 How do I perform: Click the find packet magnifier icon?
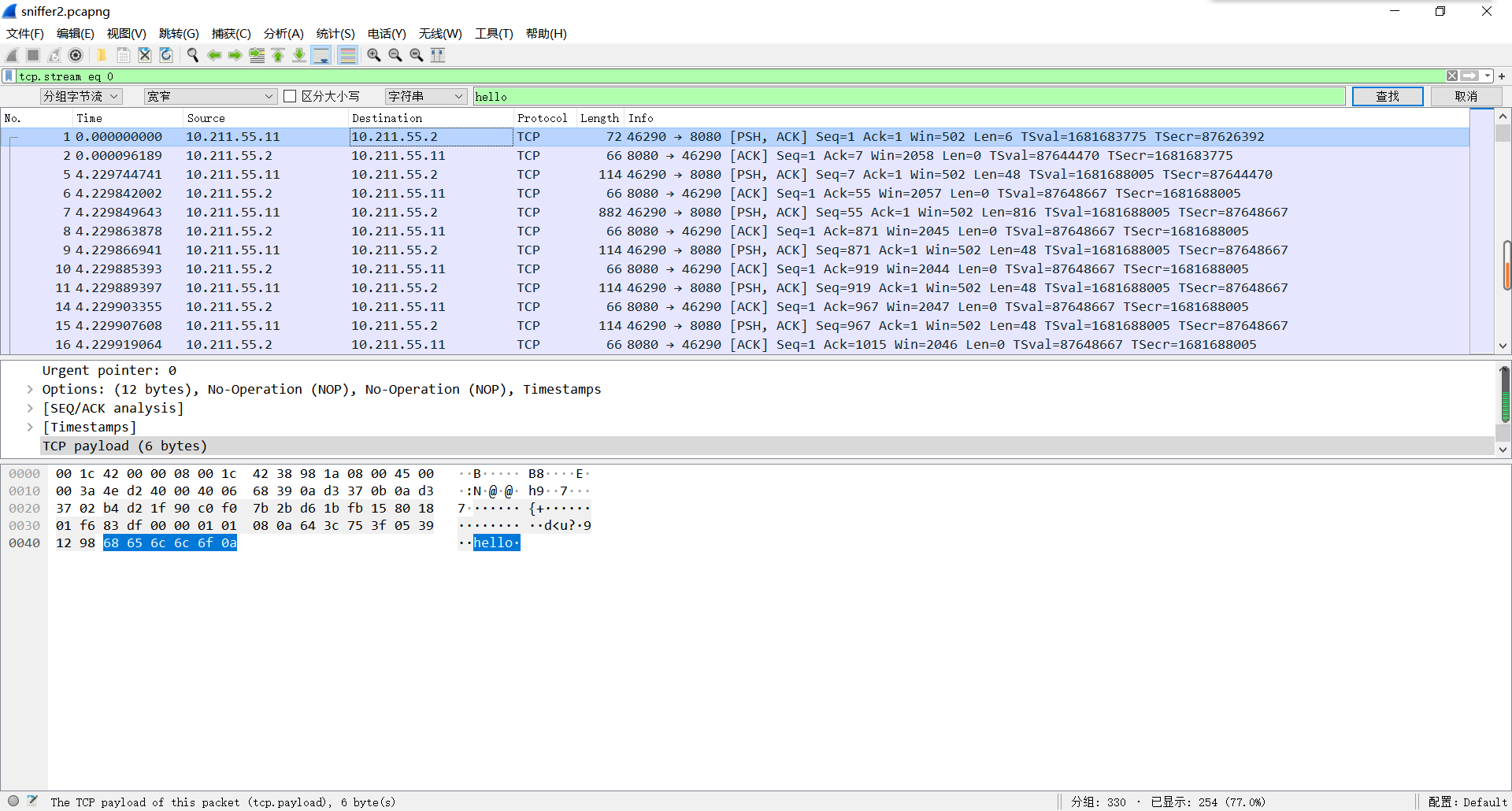point(192,55)
